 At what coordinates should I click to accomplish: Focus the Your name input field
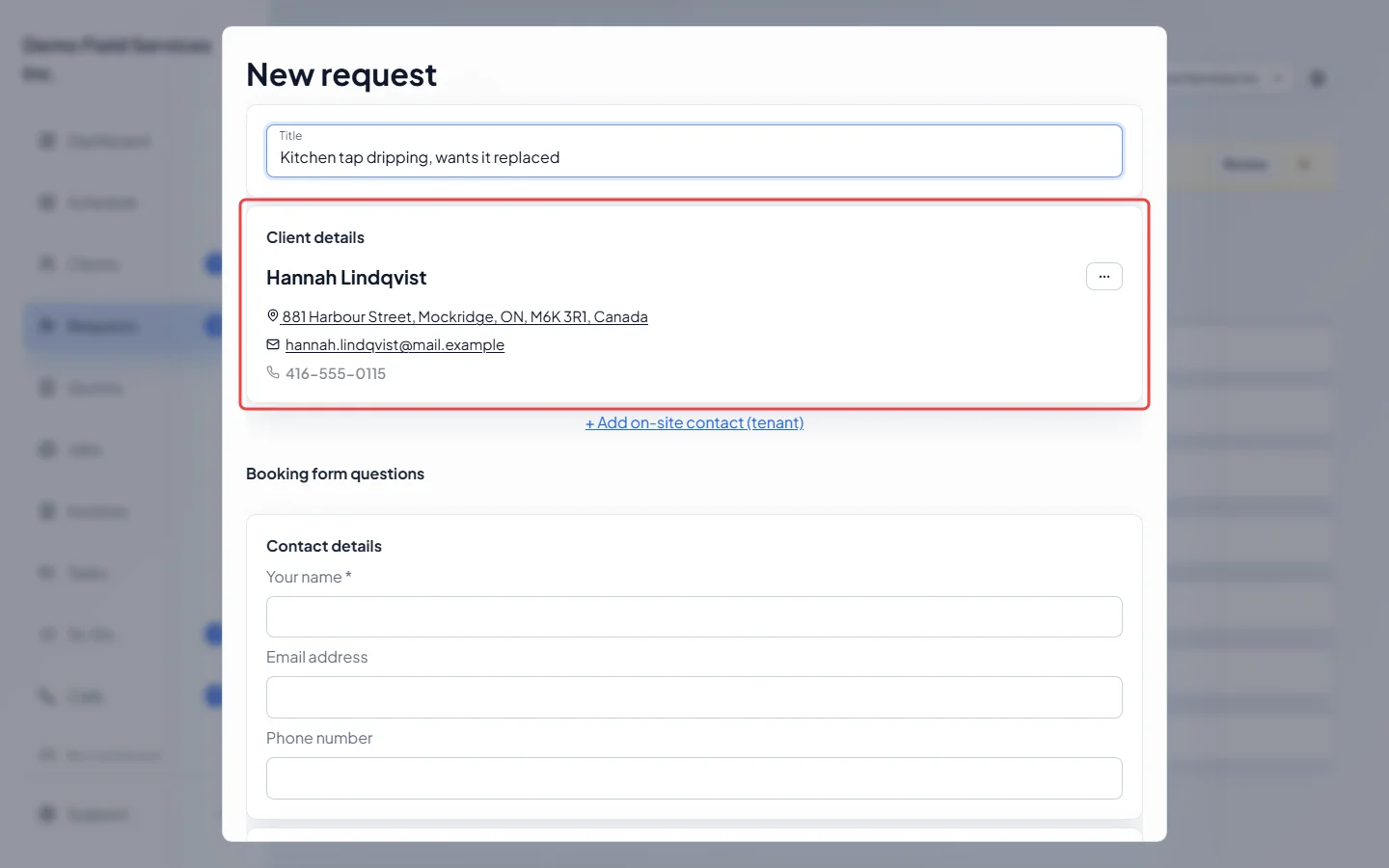point(694,616)
